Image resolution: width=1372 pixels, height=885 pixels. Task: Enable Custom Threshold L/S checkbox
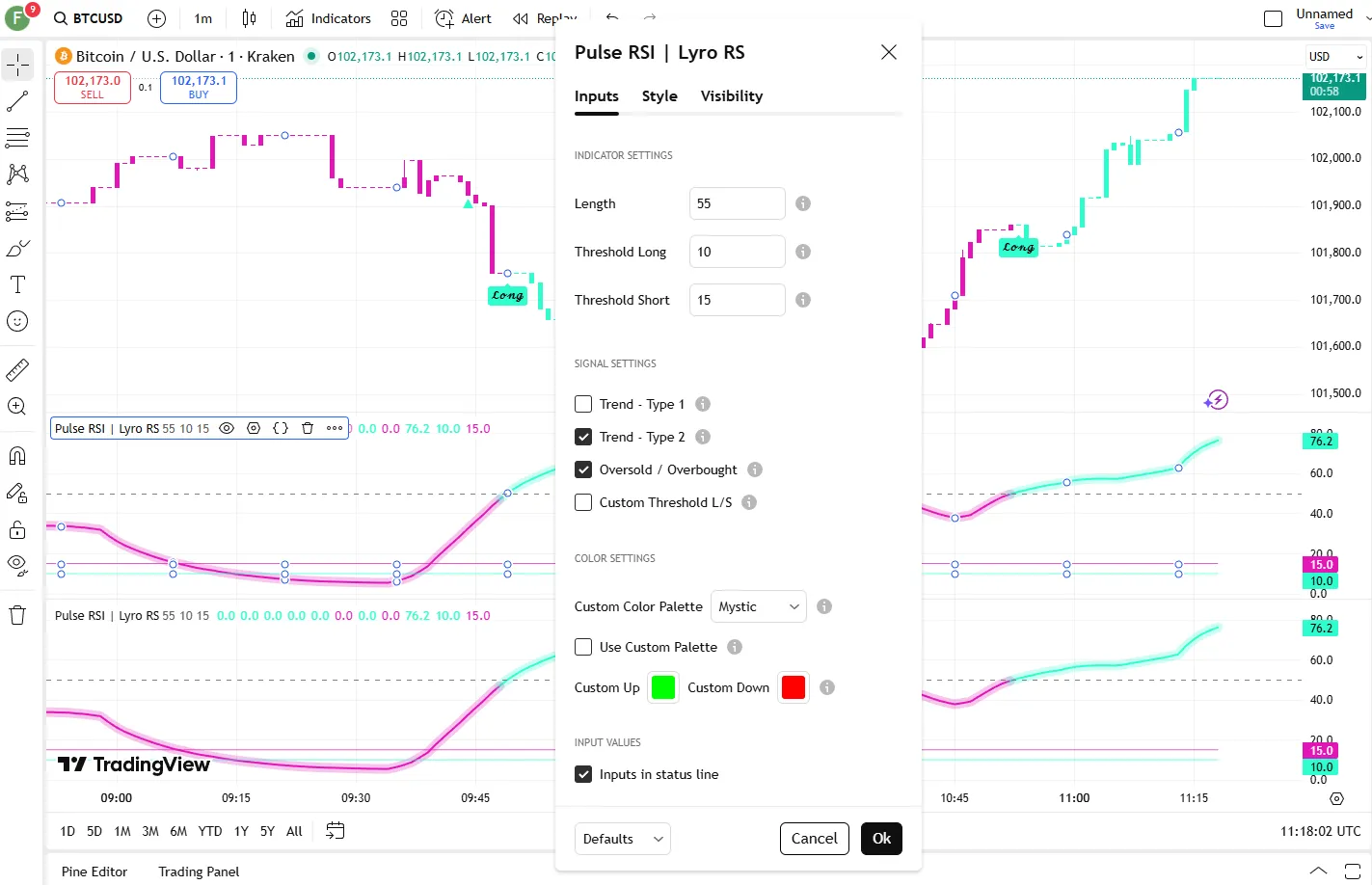pos(583,502)
